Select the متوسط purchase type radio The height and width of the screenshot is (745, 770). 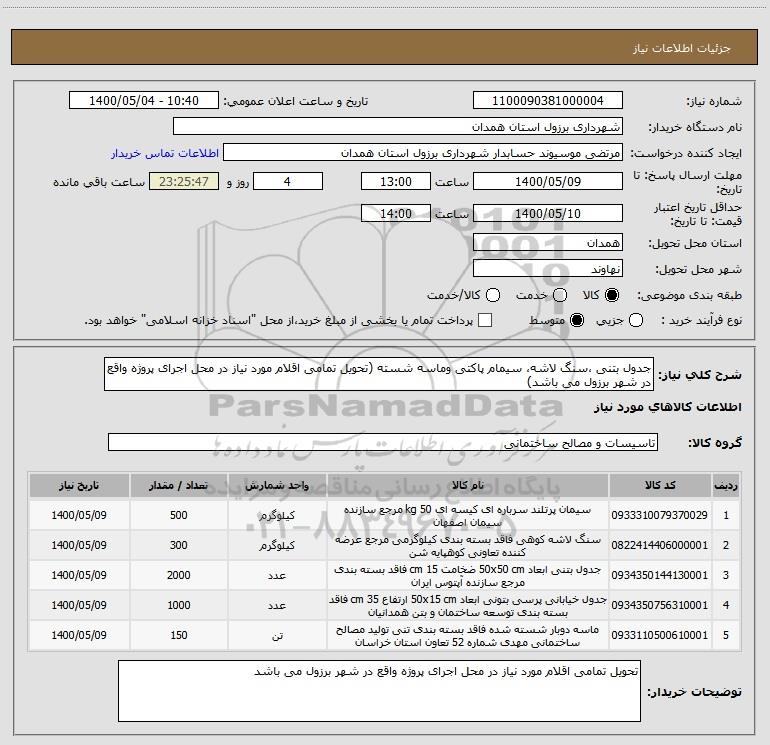click(x=577, y=320)
